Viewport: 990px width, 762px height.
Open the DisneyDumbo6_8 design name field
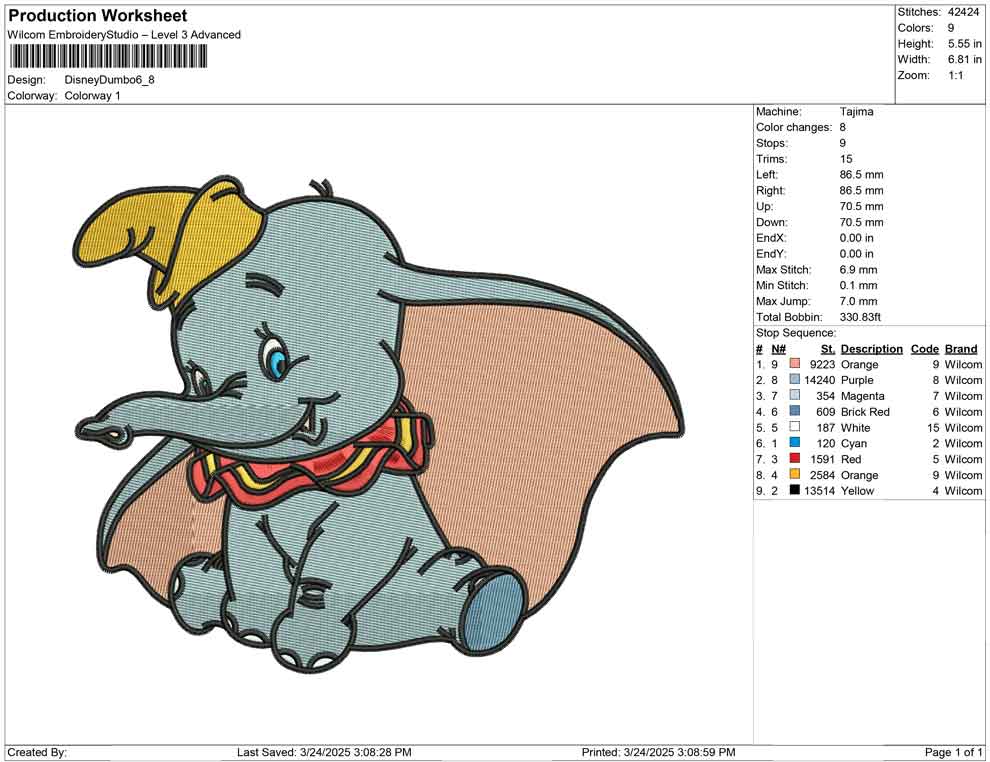[110, 80]
